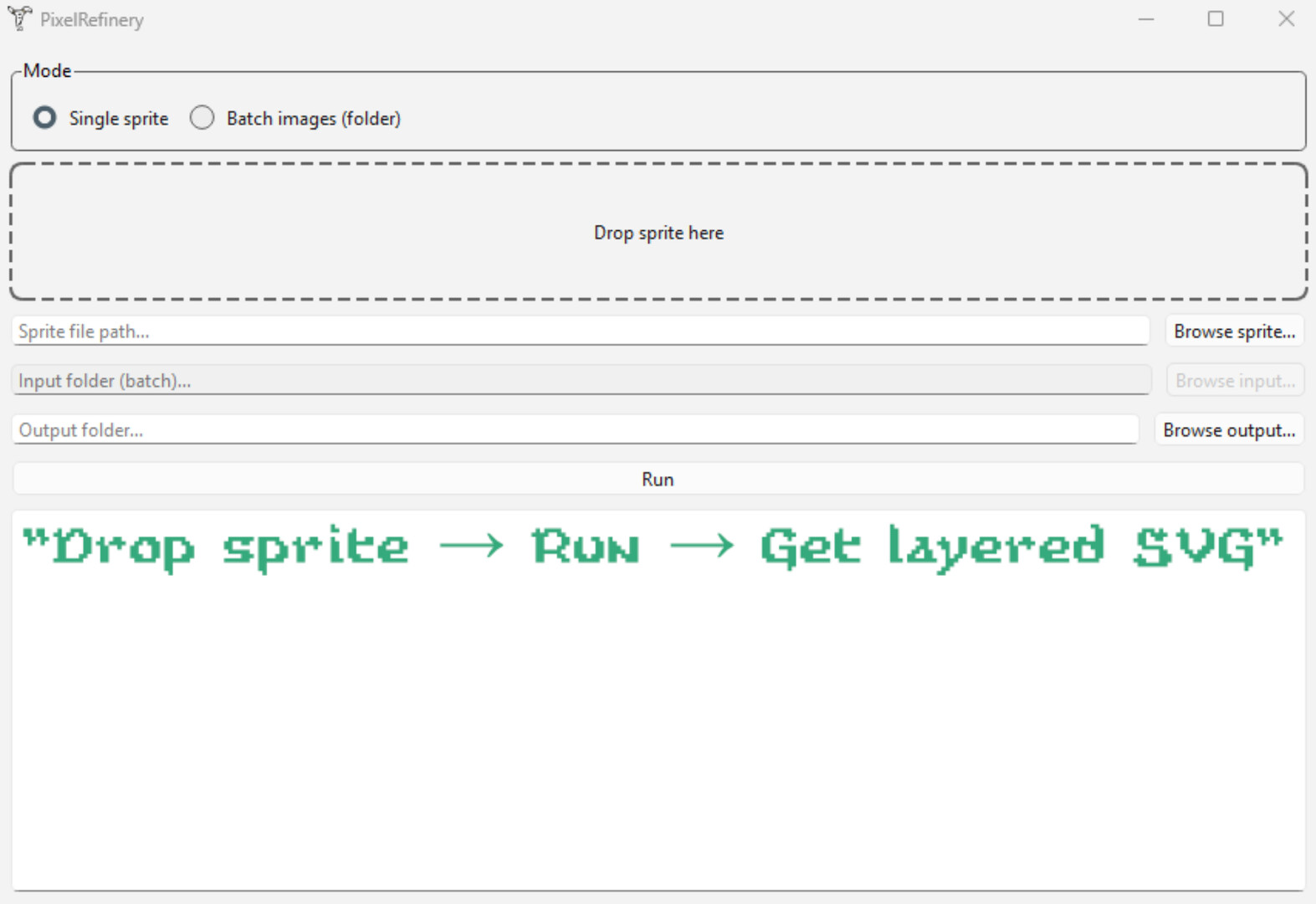1316x904 pixels.
Task: Focus the Output folder text field
Action: point(575,430)
